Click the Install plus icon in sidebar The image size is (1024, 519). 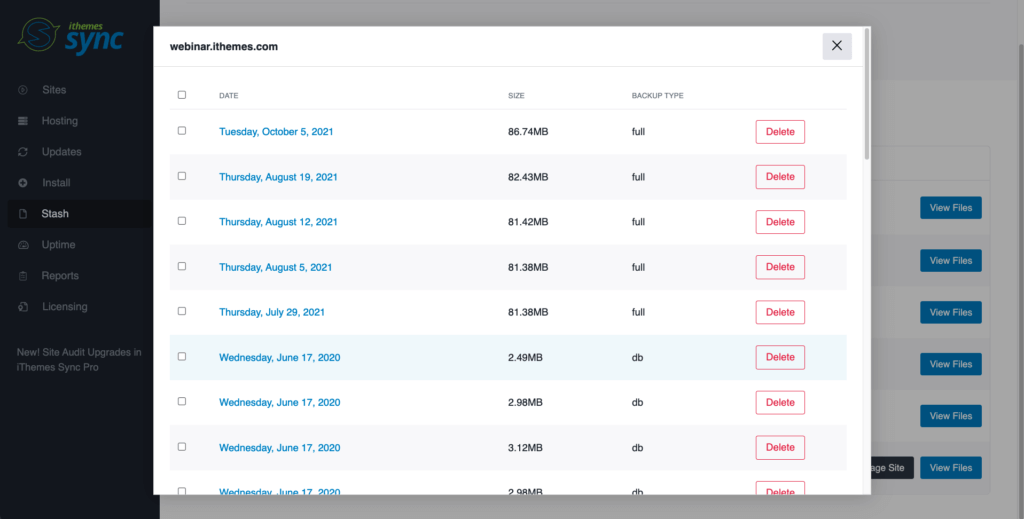(x=23, y=183)
